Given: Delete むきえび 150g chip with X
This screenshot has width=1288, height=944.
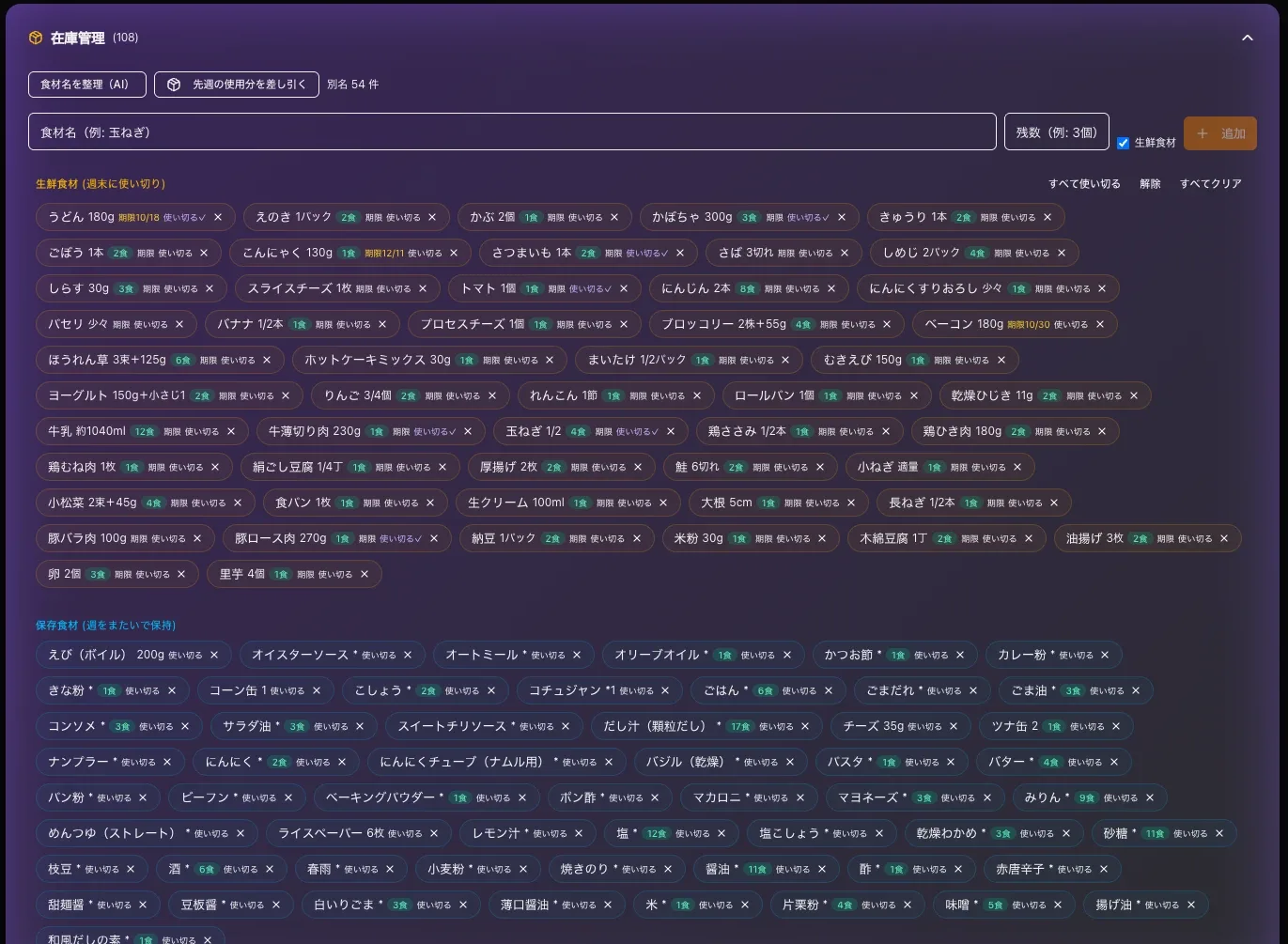Looking at the screenshot, I should tap(1001, 360).
